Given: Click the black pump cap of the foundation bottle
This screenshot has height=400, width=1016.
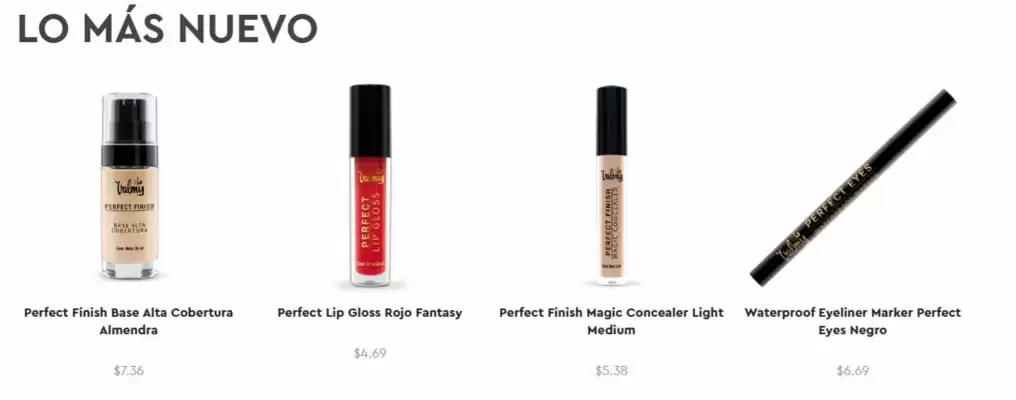Looking at the screenshot, I should click(130, 130).
